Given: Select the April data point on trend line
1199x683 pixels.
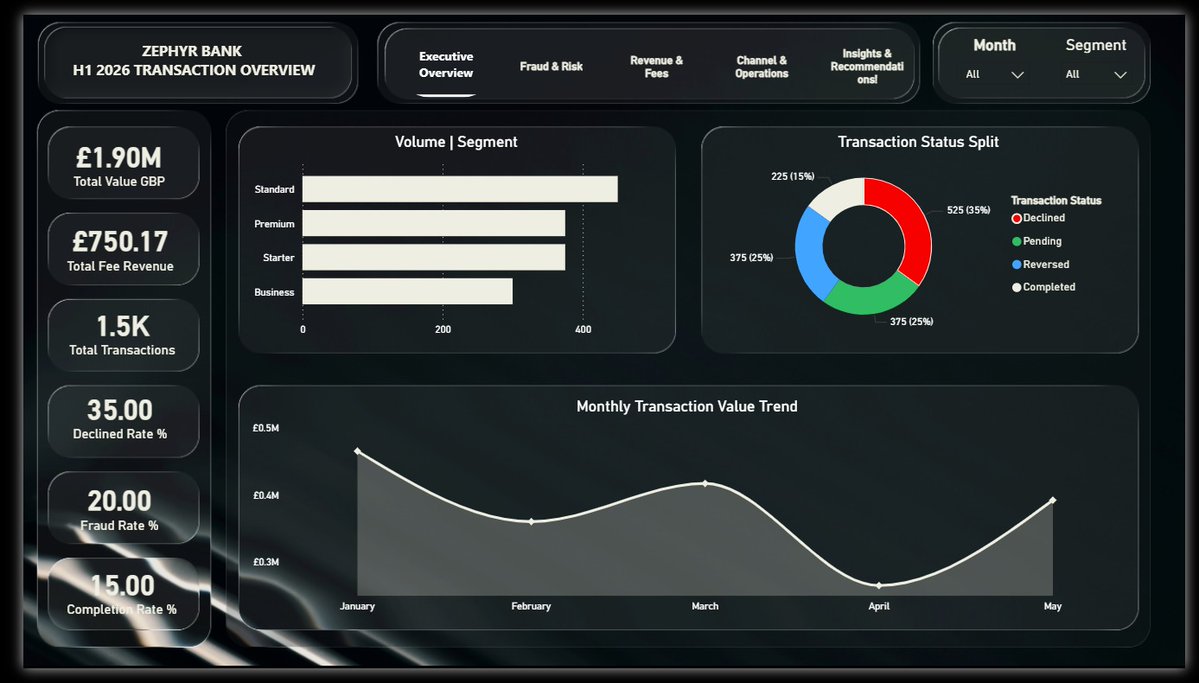Looking at the screenshot, I should (x=879, y=585).
